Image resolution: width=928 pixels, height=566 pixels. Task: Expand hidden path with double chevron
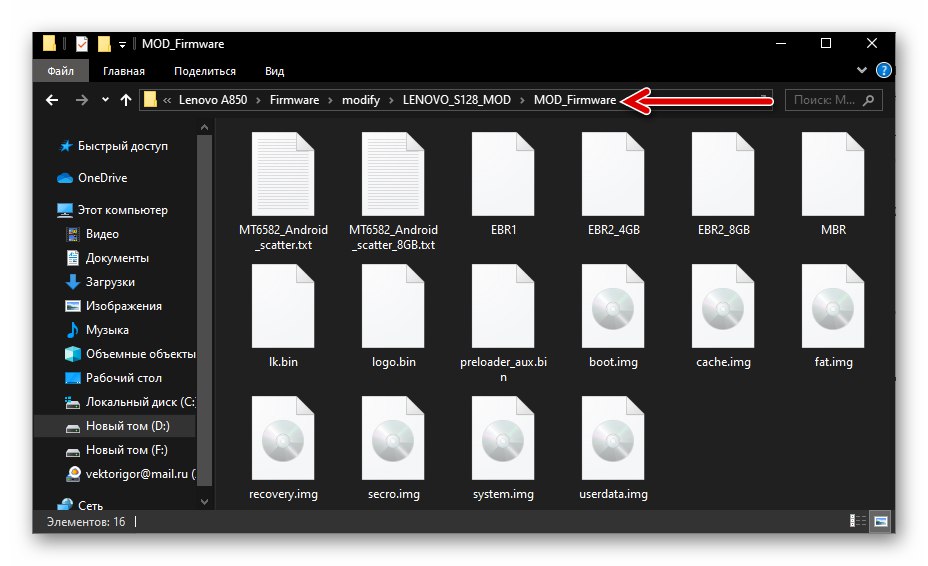click(167, 100)
